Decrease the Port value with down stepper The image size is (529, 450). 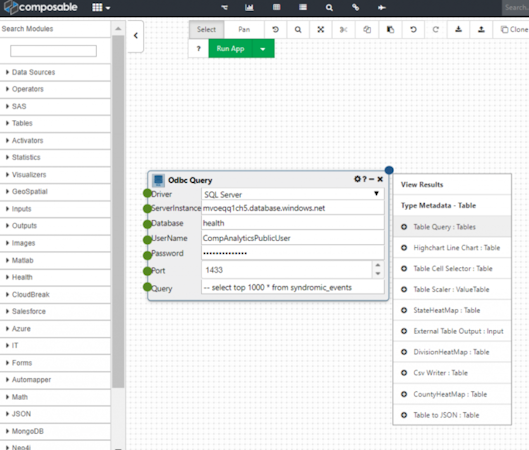coord(378,274)
